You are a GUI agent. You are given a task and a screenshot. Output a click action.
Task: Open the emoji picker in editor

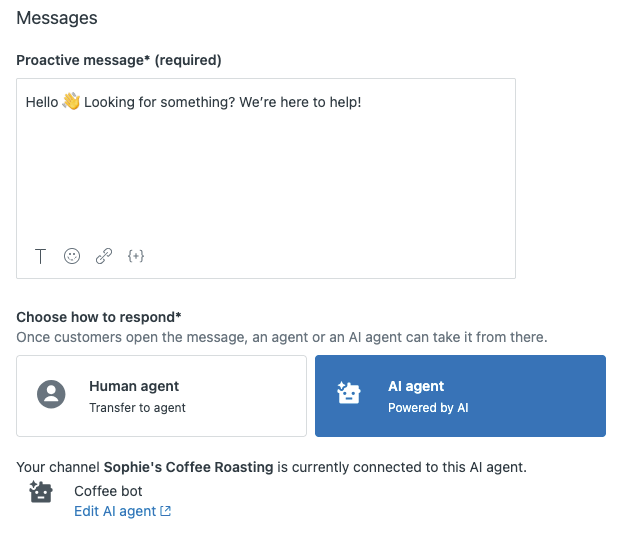[72, 256]
